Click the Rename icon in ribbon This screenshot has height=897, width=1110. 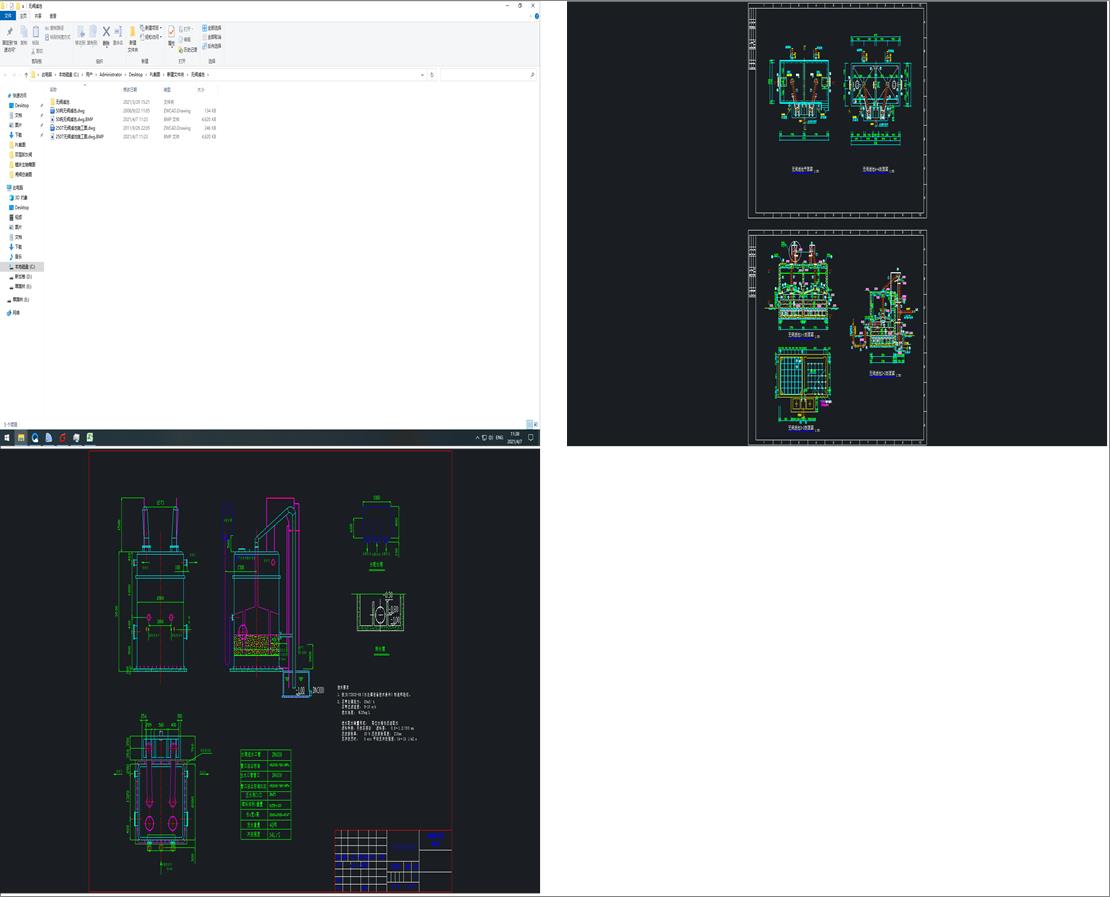(118, 34)
